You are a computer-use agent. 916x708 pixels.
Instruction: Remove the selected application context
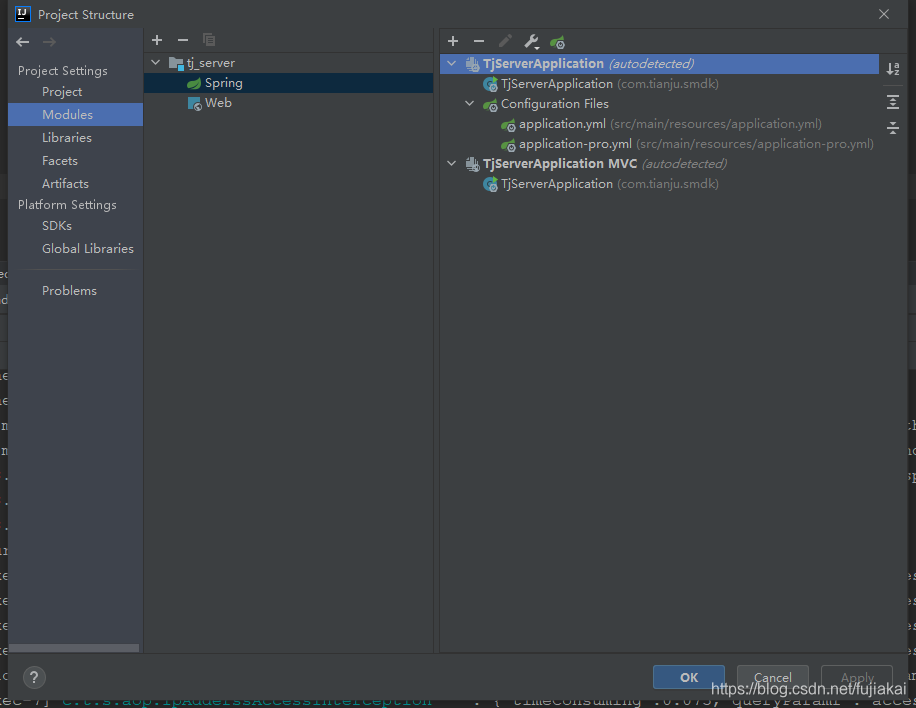(478, 41)
